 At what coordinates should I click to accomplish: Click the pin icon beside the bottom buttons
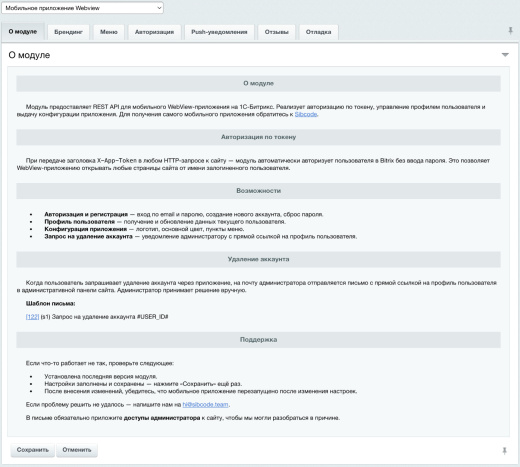pos(505,451)
